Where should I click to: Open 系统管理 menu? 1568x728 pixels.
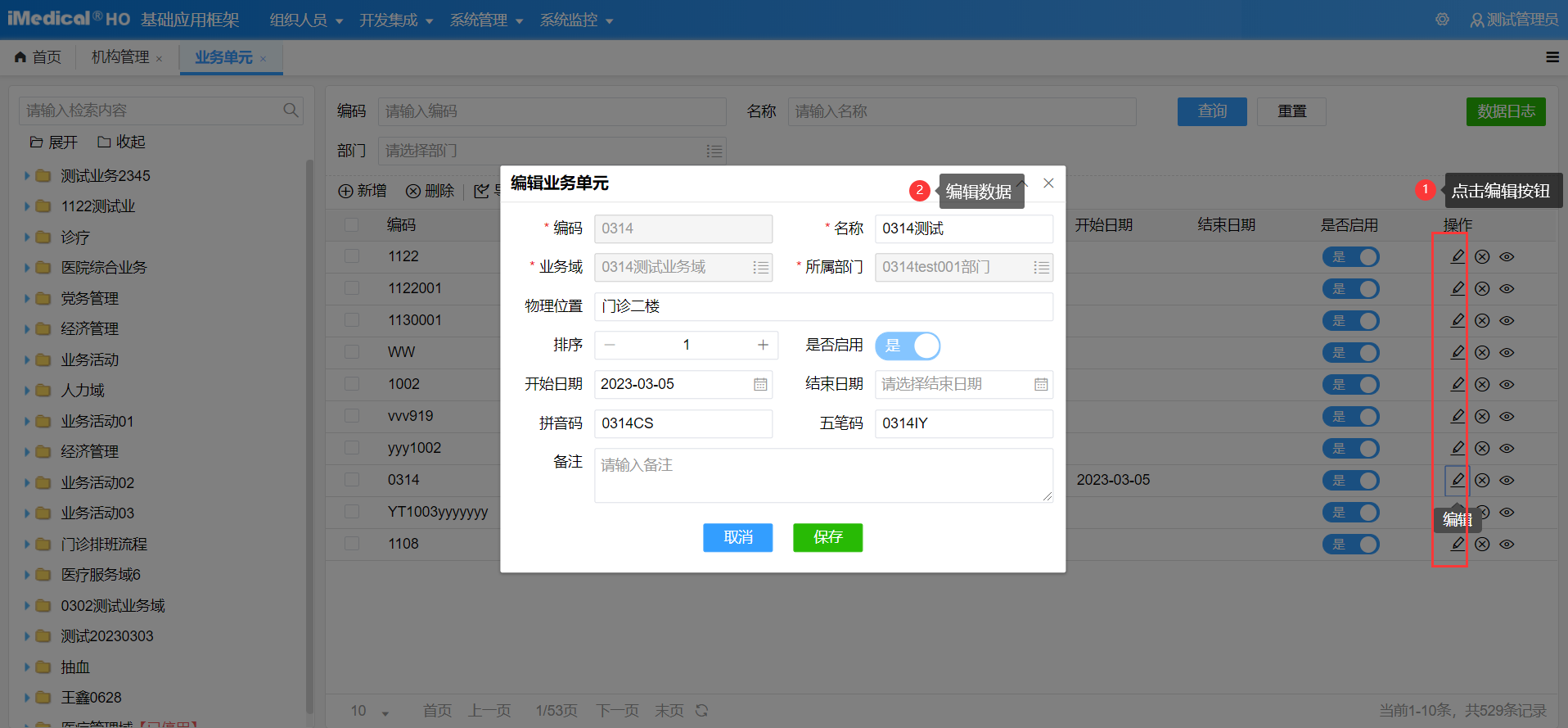pyautogui.click(x=486, y=20)
